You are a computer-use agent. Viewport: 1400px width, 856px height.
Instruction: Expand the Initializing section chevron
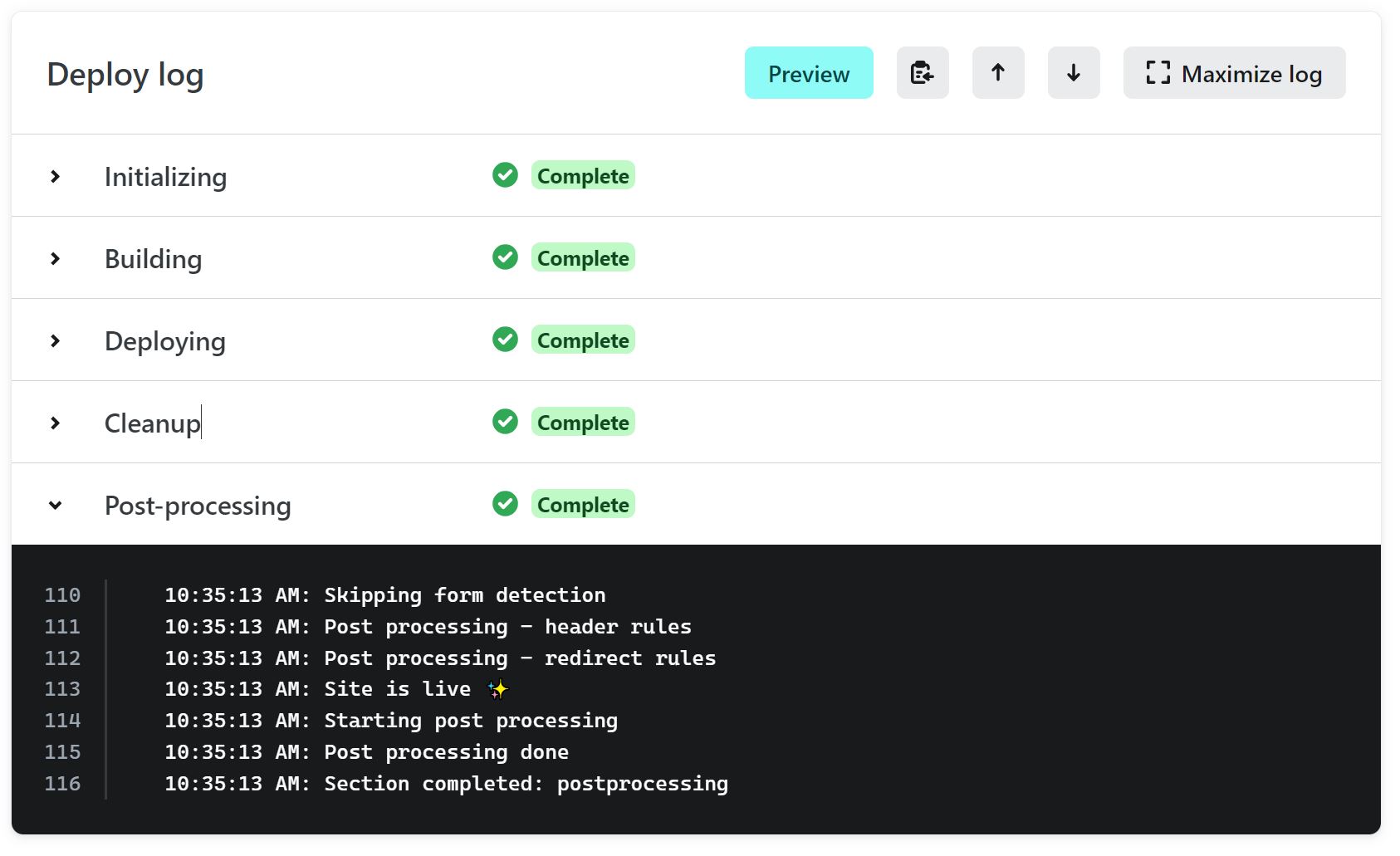click(x=55, y=176)
